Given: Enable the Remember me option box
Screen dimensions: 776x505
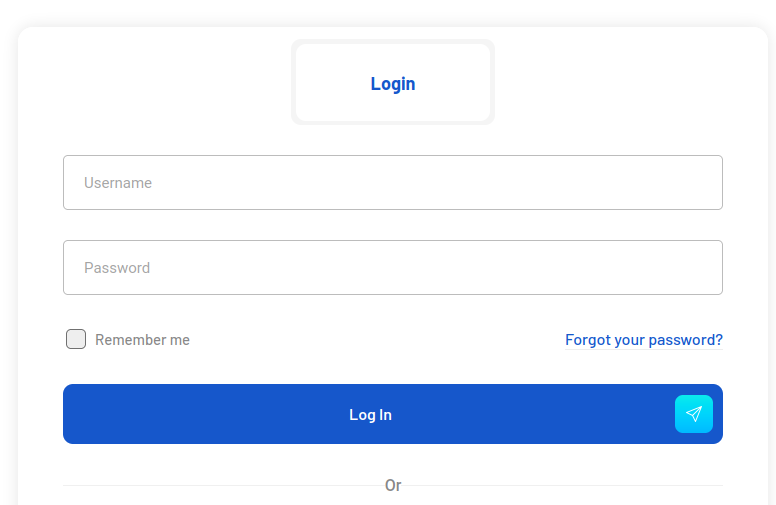Looking at the screenshot, I should point(76,339).
